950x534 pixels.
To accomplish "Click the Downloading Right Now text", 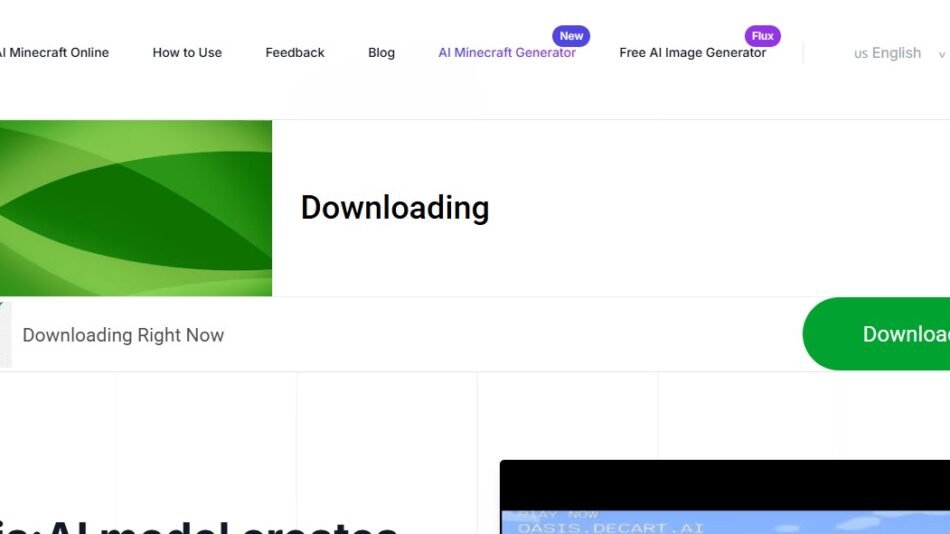I will click(123, 335).
